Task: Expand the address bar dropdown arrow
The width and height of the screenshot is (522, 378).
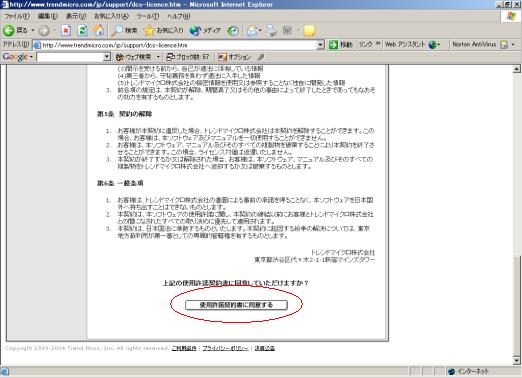Action: pyautogui.click(x=320, y=45)
